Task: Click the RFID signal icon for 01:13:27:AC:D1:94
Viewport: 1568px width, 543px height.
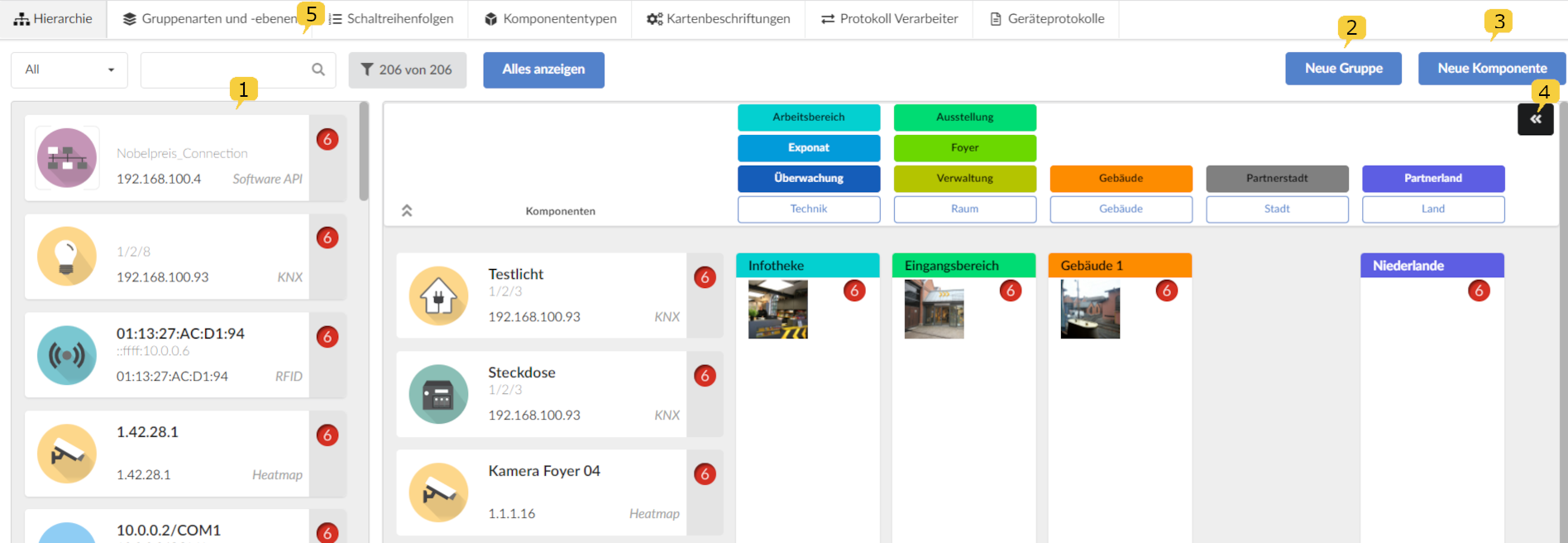Action: pyautogui.click(x=67, y=355)
